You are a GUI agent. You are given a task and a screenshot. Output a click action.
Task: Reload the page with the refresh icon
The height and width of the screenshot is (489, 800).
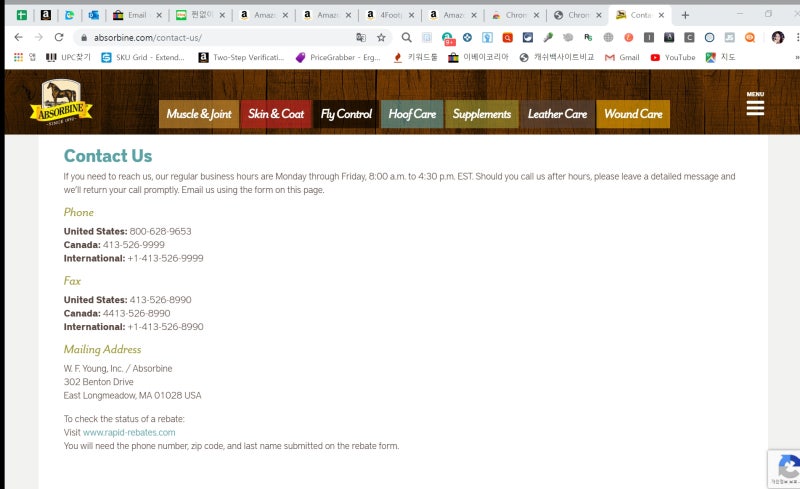point(59,37)
